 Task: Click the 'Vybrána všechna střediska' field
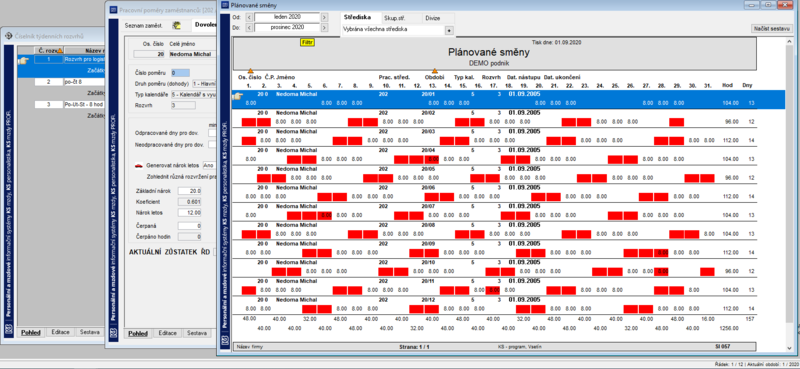[393, 30]
